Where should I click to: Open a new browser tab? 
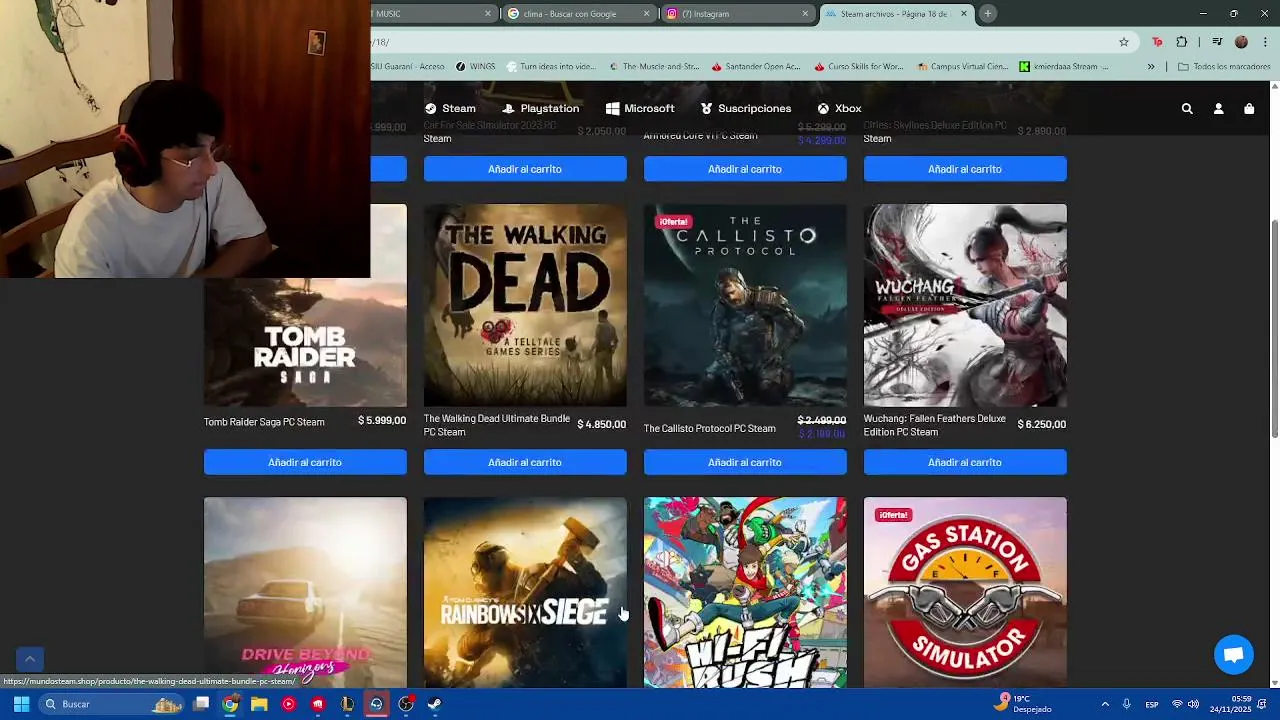point(987,13)
